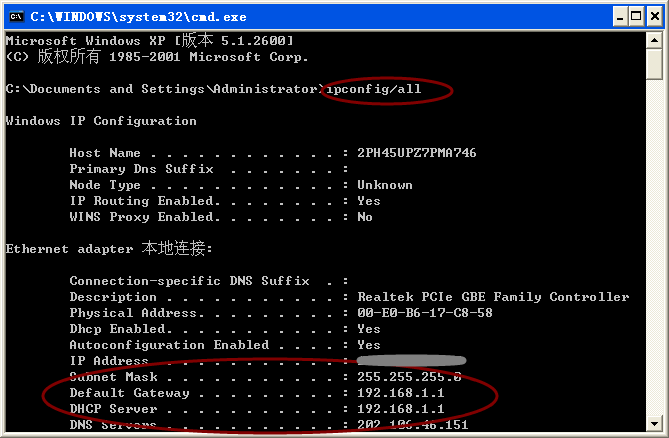Click the Subnet Mask 255.255.255.0 value
This screenshot has width=669, height=438.
coord(409,377)
